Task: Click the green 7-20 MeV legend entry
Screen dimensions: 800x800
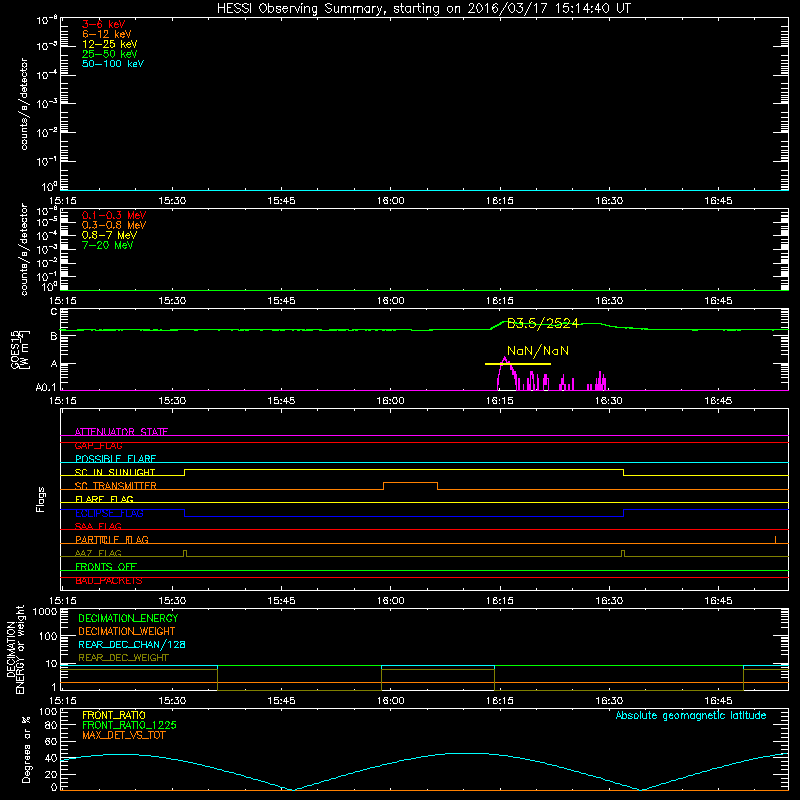Action: coord(108,245)
